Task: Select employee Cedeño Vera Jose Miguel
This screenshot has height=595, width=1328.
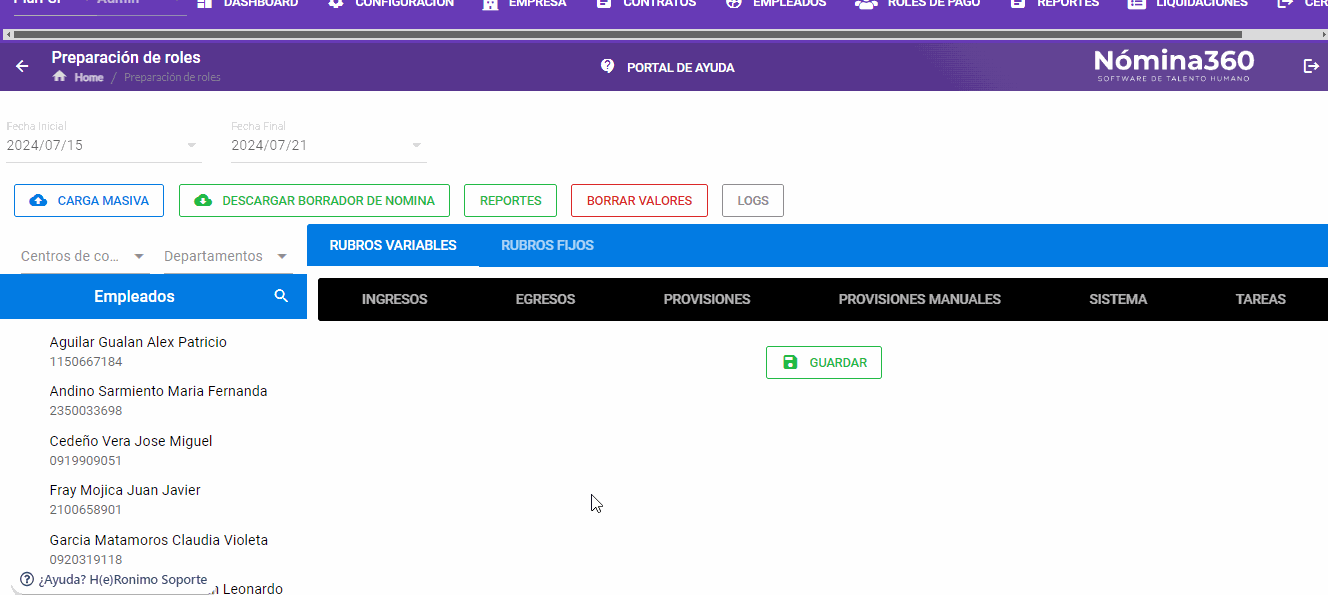Action: pyautogui.click(x=131, y=441)
